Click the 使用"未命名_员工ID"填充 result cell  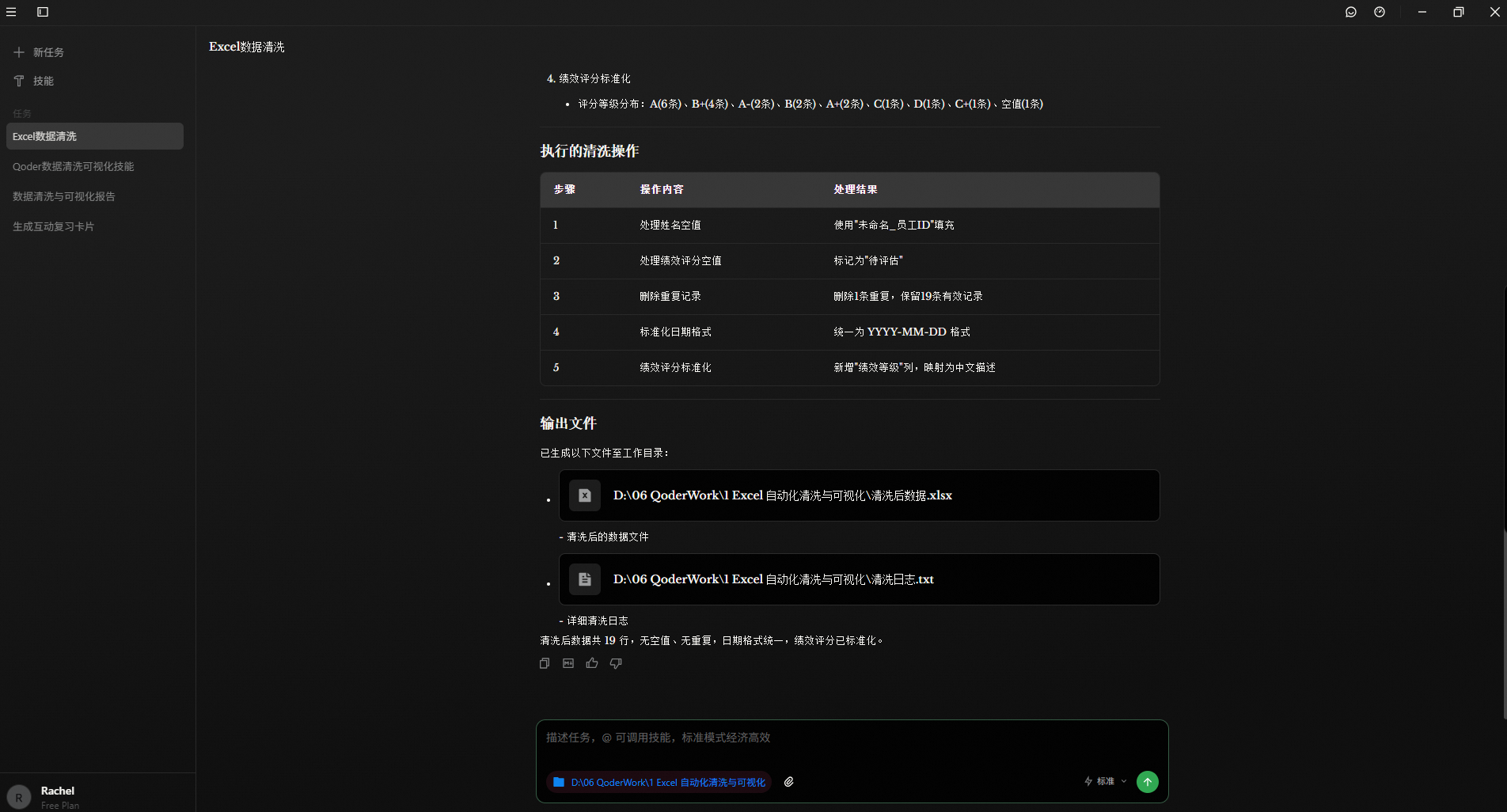894,226
